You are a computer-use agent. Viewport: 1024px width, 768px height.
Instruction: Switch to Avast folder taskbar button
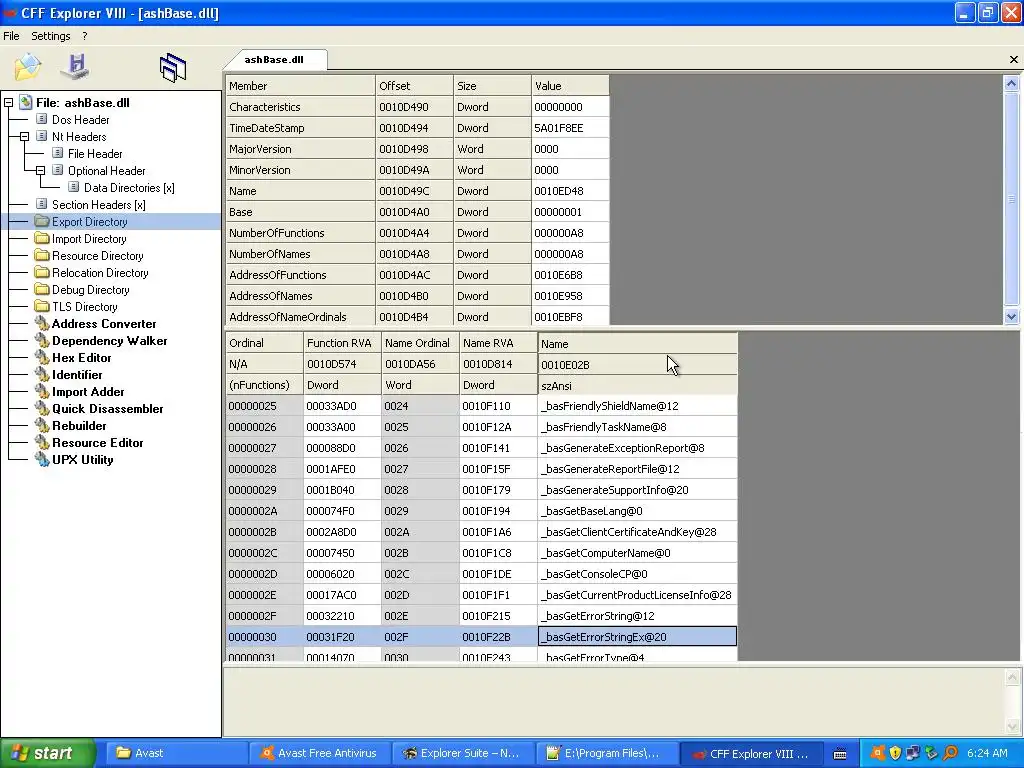point(175,753)
